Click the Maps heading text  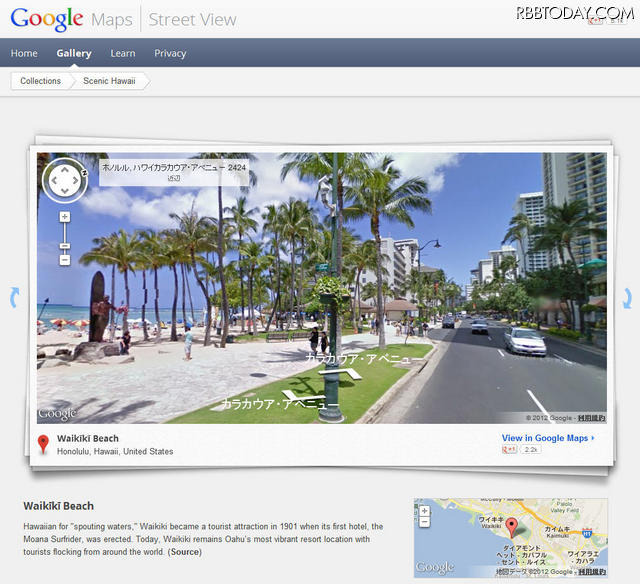112,20
